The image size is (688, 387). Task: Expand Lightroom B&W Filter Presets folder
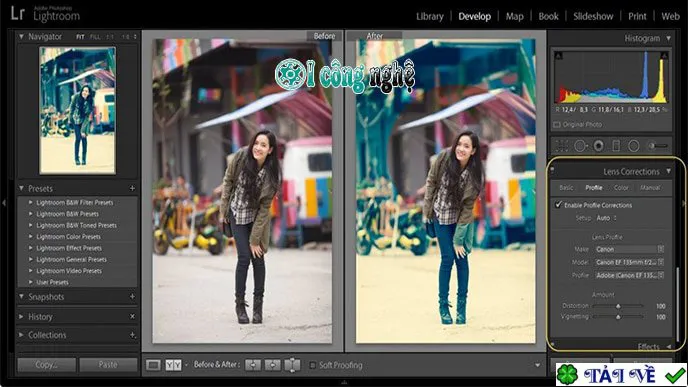31,202
